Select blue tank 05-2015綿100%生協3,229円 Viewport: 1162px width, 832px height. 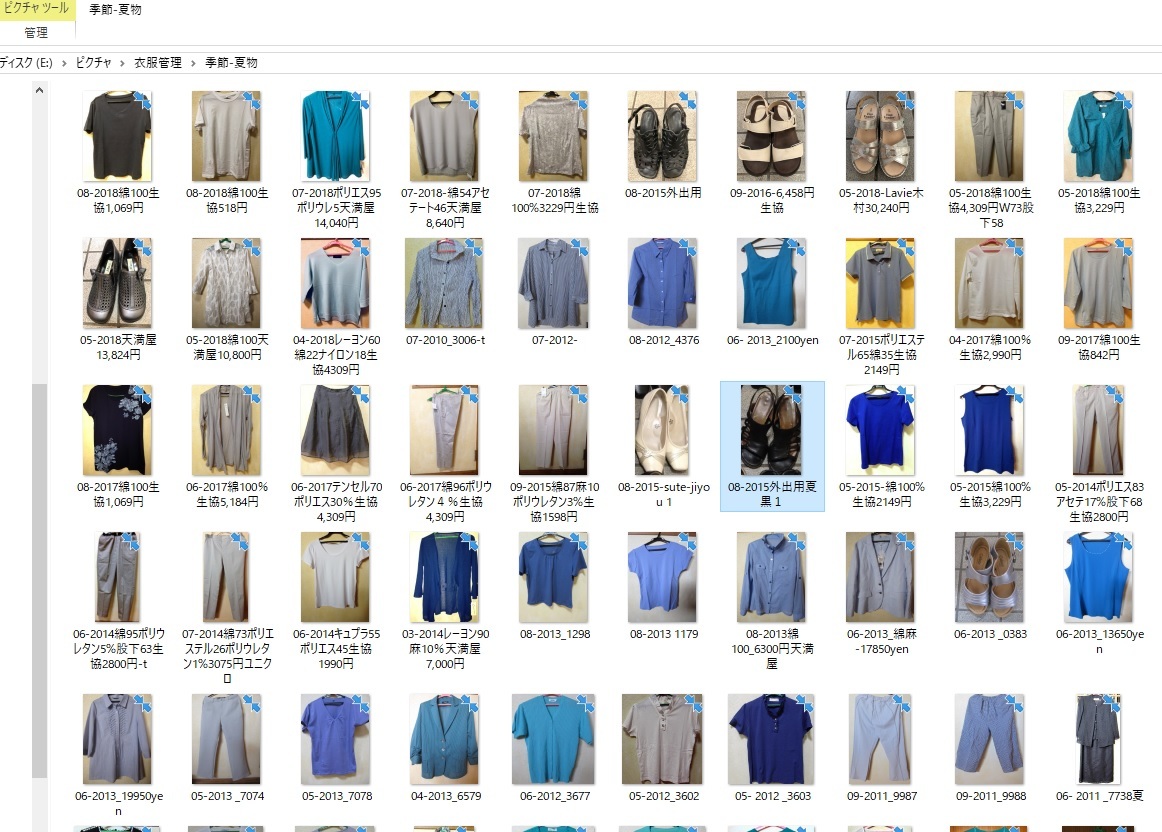[989, 430]
